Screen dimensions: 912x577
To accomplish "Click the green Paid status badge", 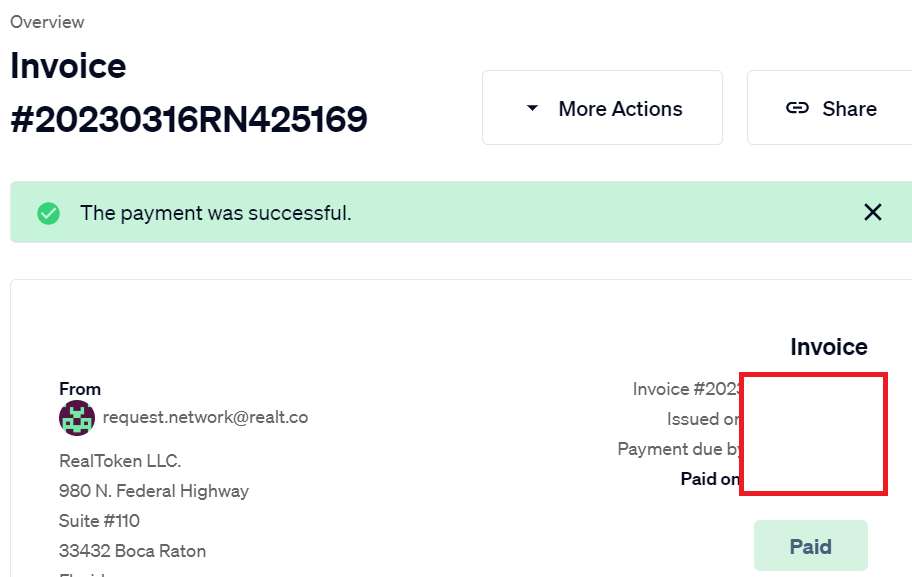I will tap(810, 546).
